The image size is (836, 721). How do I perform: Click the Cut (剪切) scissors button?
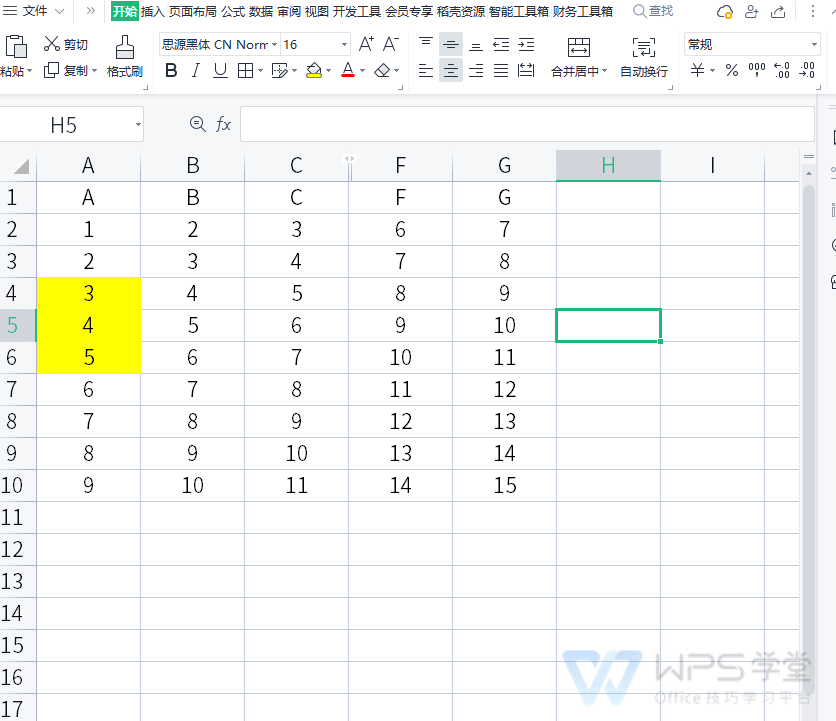[66, 44]
